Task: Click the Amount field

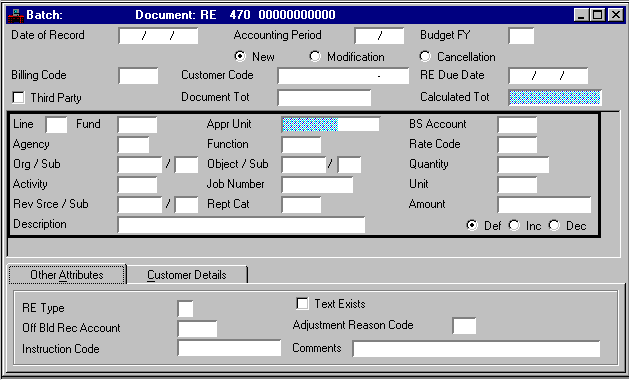Action: point(544,205)
